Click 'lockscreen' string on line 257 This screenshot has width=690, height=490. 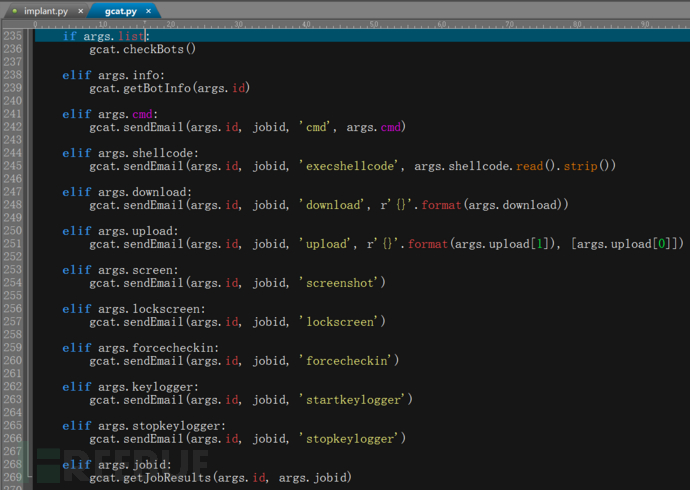(x=340, y=322)
